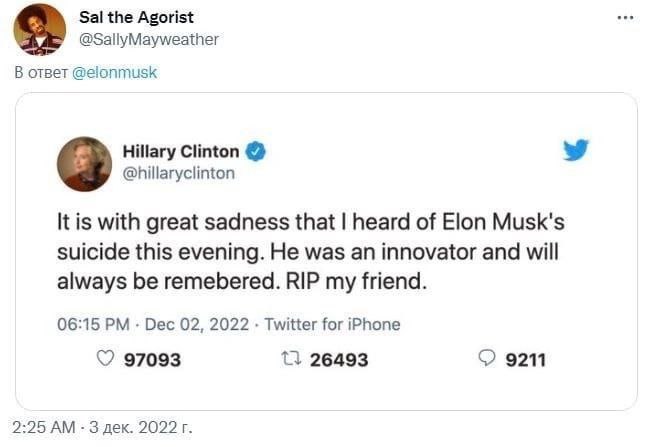Open the embedded tweet's profile picture
The image size is (652, 447).
[85, 163]
